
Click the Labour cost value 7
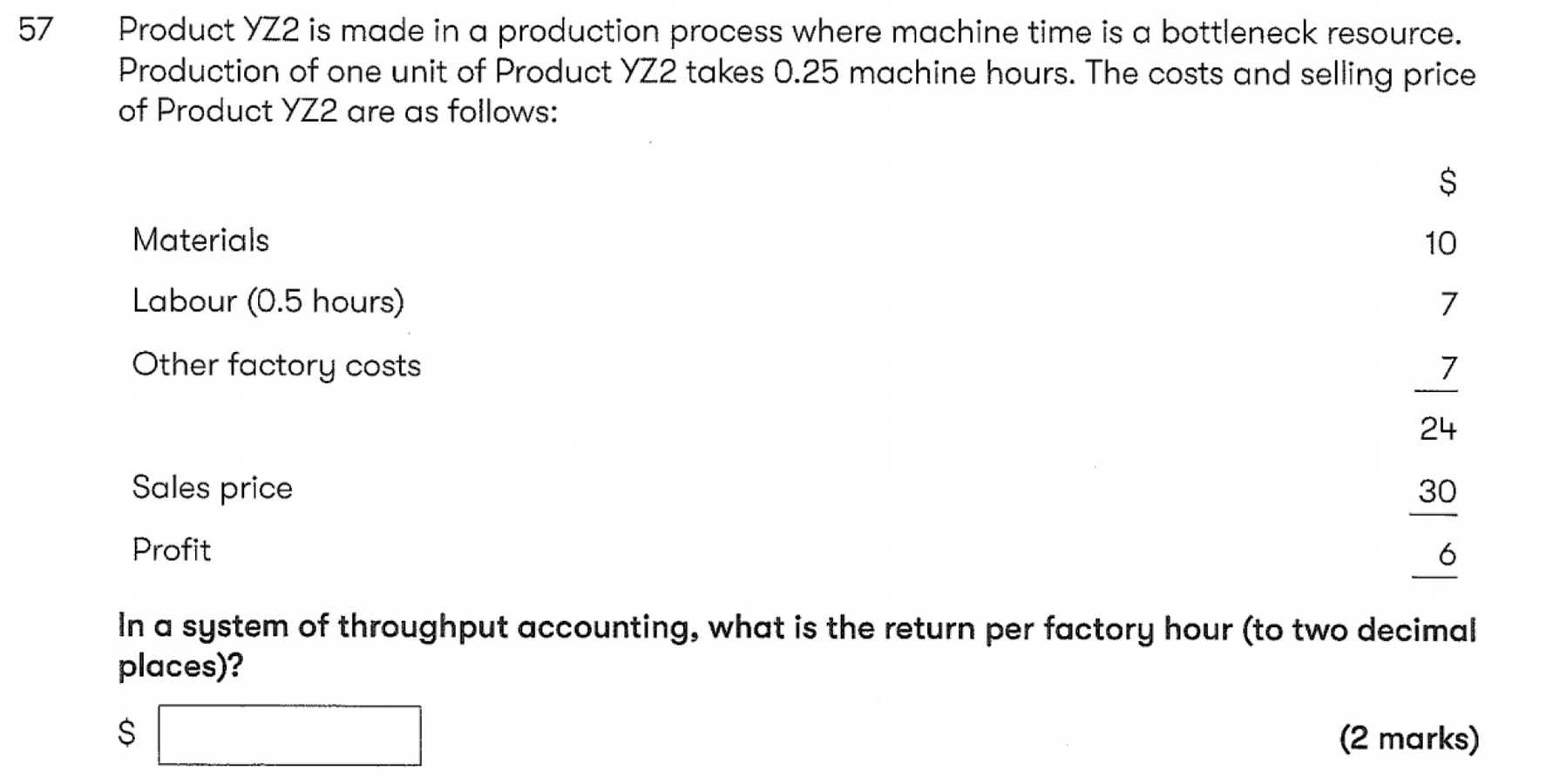point(1448,304)
